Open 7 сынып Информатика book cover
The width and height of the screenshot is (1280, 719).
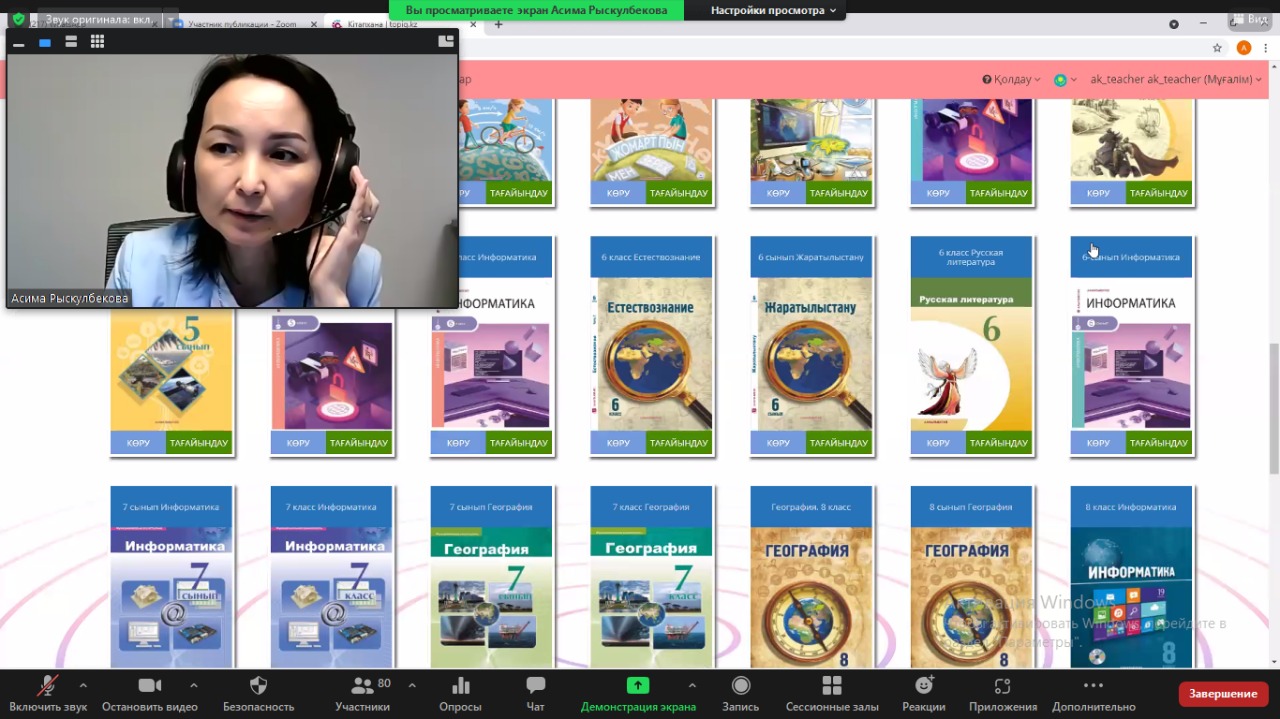(x=171, y=597)
